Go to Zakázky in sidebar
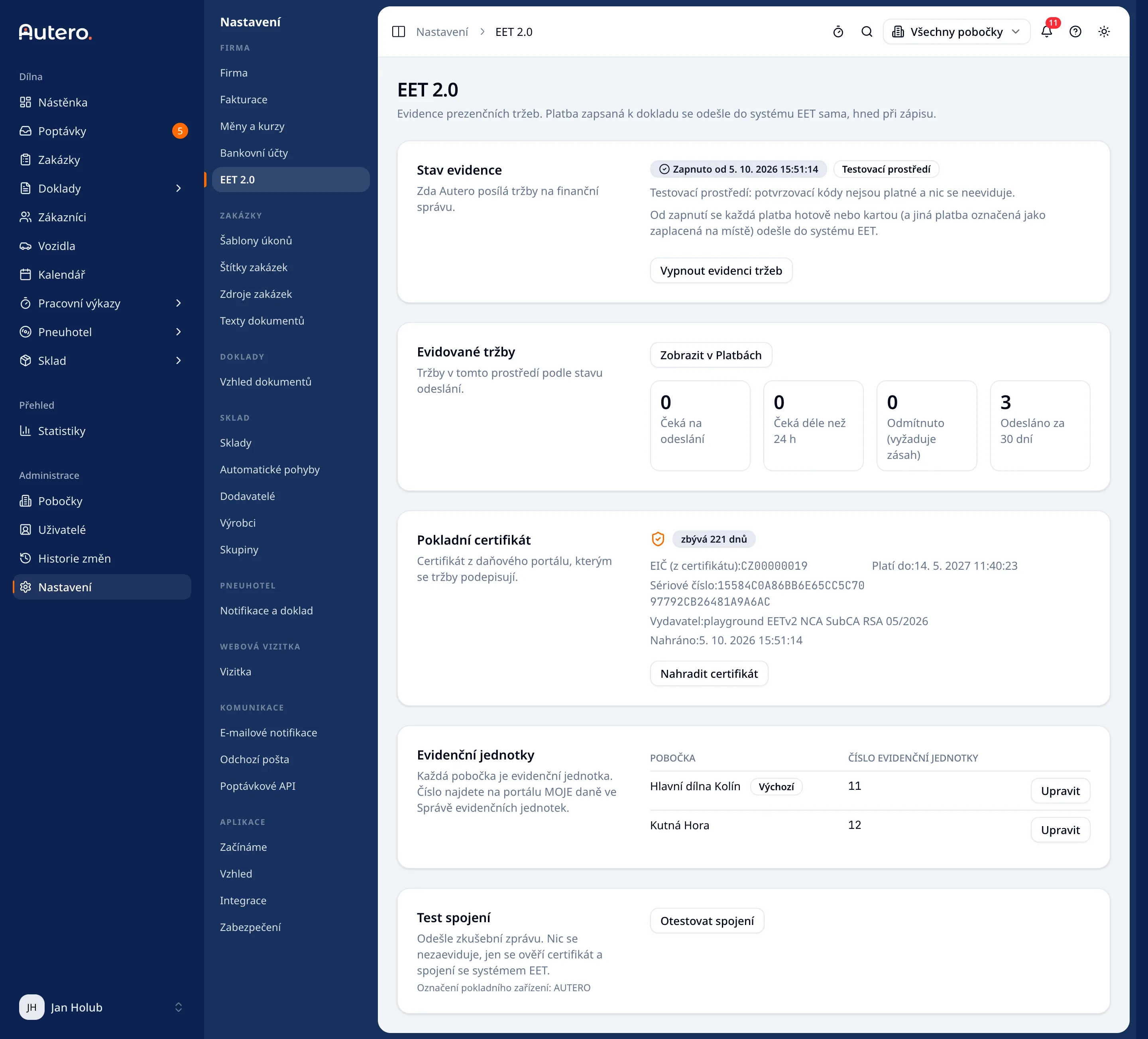The width and height of the screenshot is (1148, 1039). (102, 160)
